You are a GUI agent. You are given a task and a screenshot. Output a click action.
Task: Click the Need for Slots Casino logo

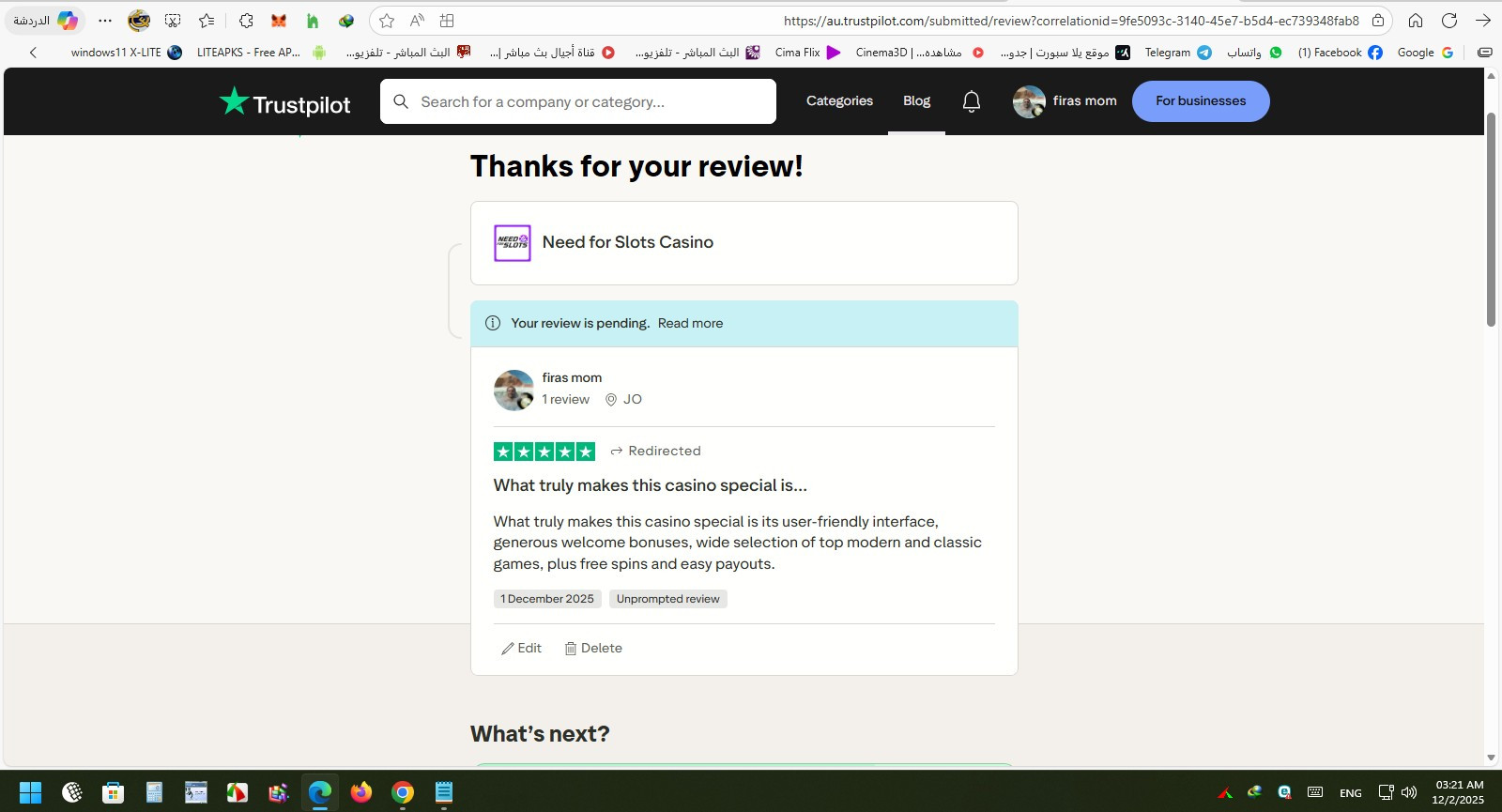(x=513, y=243)
